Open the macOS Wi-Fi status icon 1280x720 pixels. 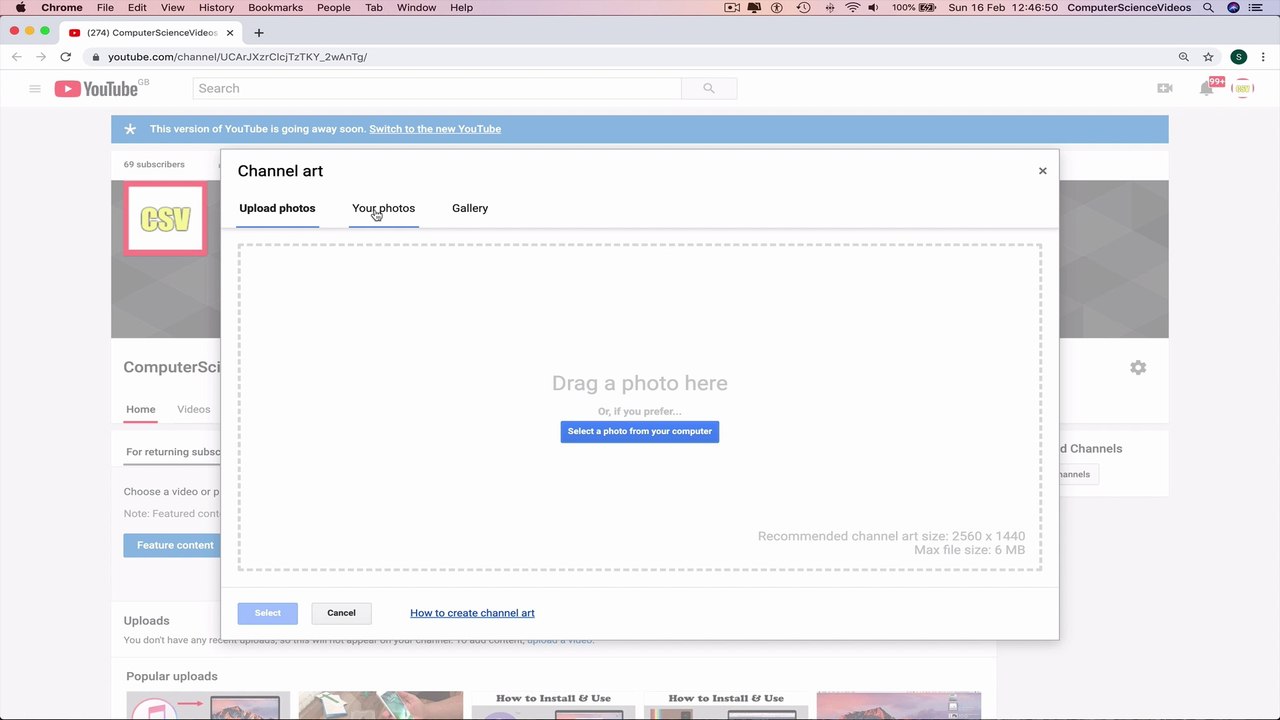(852, 8)
